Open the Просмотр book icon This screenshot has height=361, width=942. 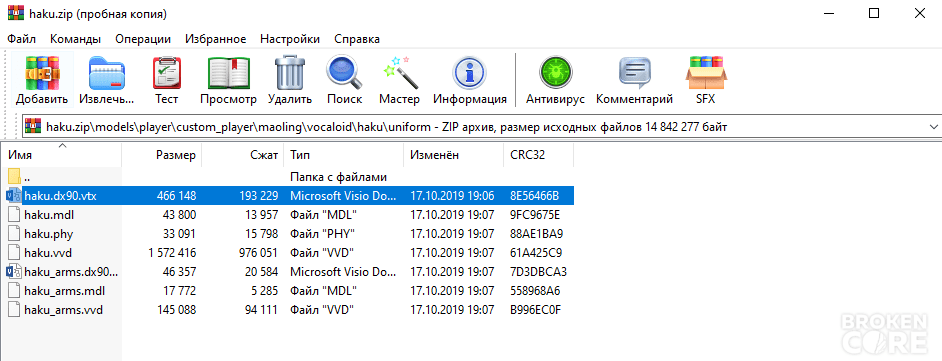228,73
